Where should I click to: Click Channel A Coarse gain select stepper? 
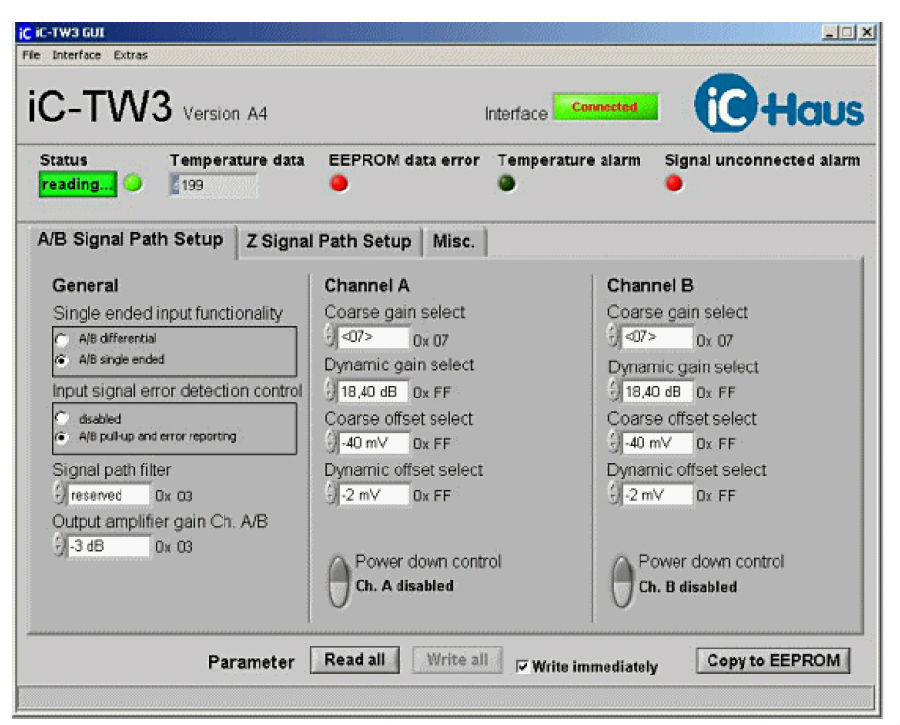(330, 335)
